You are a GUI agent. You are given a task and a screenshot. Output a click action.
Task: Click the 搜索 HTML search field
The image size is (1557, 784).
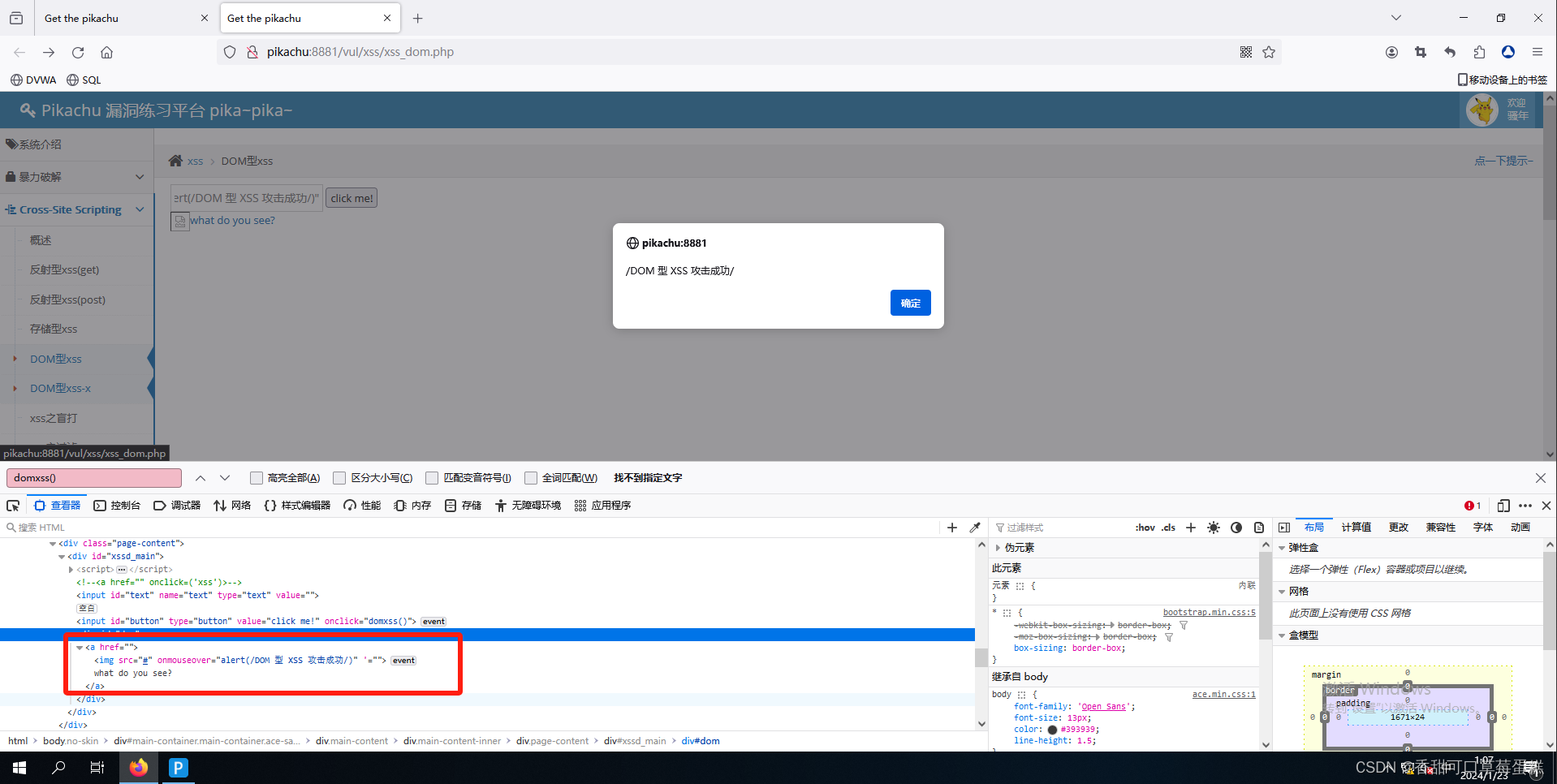click(471, 528)
